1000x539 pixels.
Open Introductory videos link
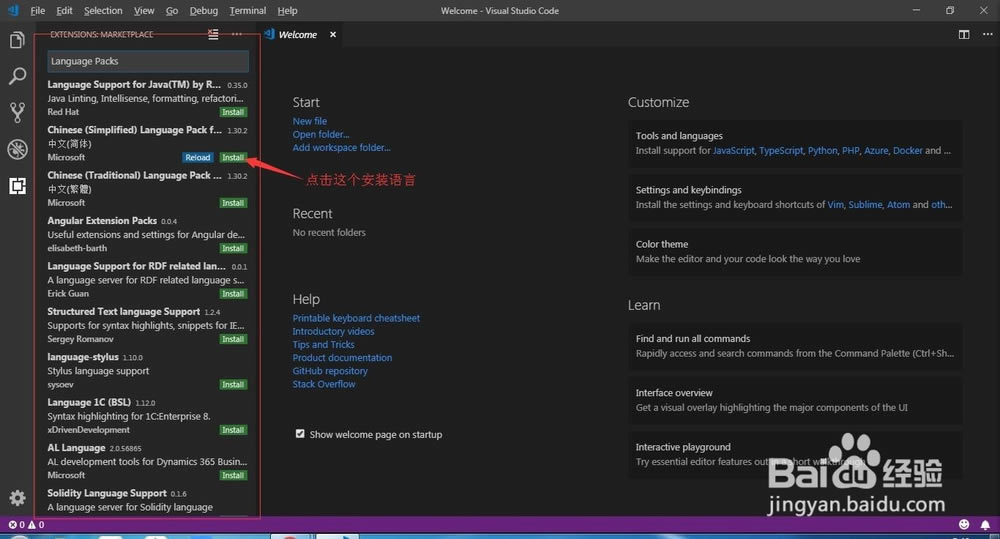(333, 331)
